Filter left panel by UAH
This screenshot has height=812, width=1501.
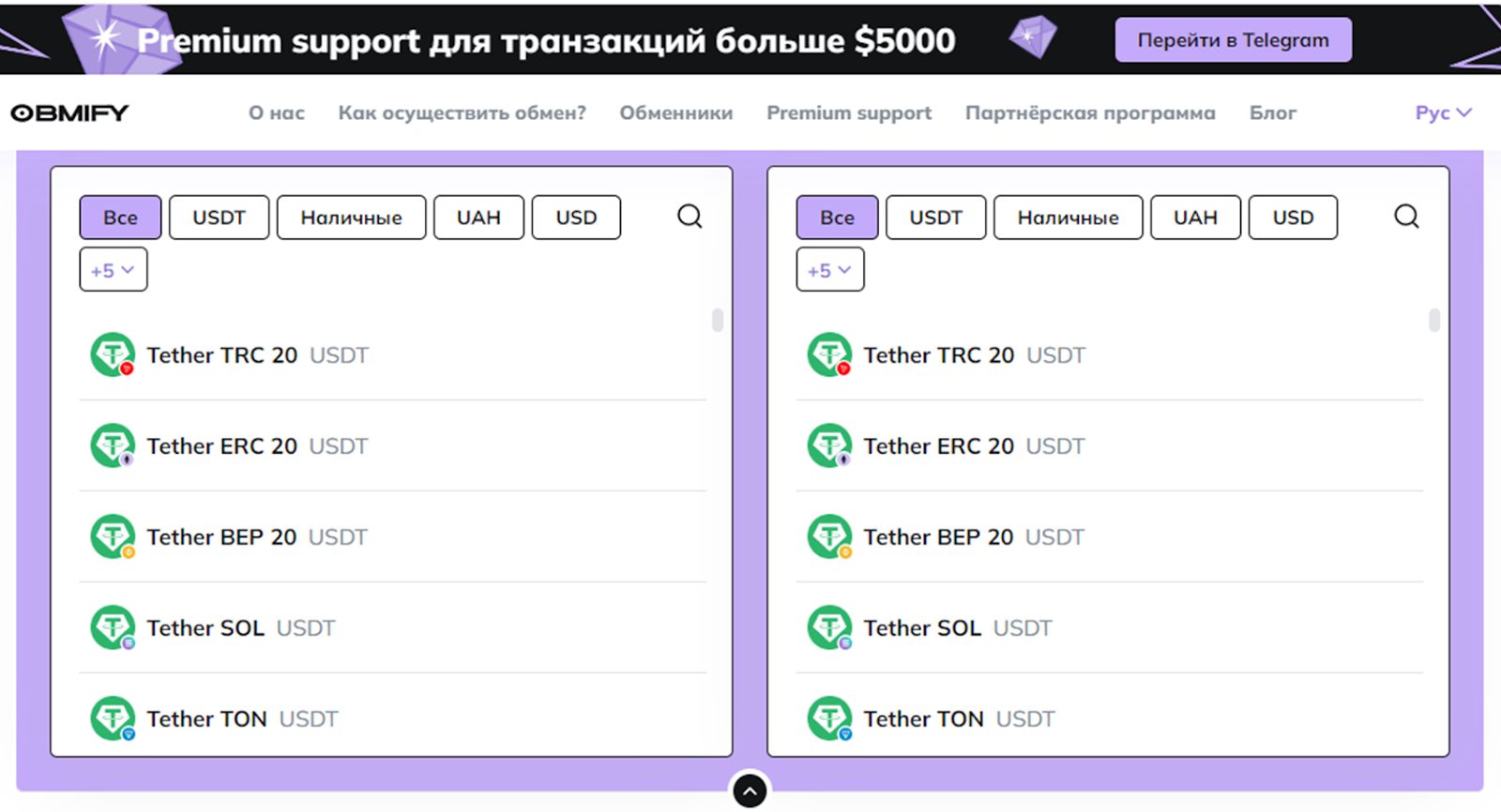coord(478,218)
